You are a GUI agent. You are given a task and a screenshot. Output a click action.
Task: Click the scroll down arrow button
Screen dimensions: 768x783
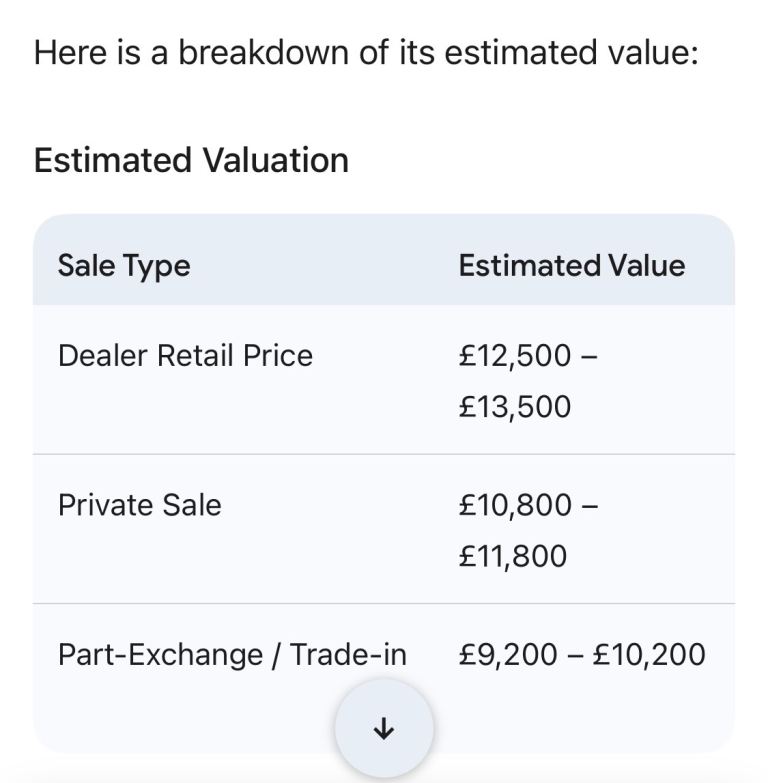coord(384,729)
